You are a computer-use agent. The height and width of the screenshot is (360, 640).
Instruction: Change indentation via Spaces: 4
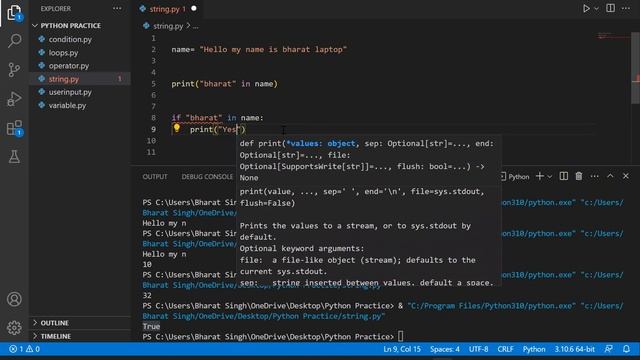(444, 349)
